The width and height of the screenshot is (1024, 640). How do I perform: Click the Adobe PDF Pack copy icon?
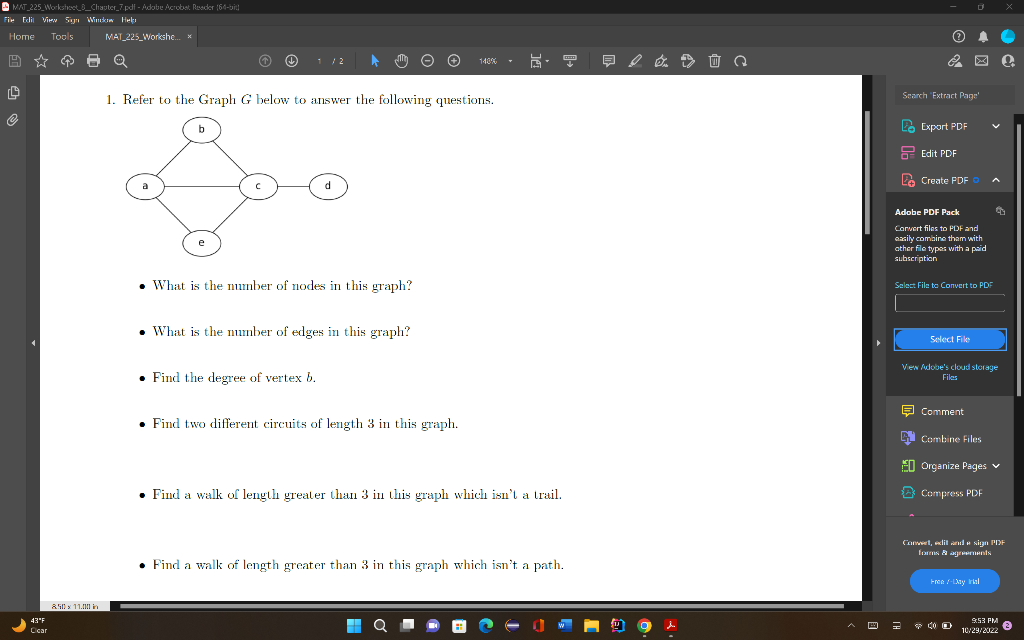pos(1000,211)
